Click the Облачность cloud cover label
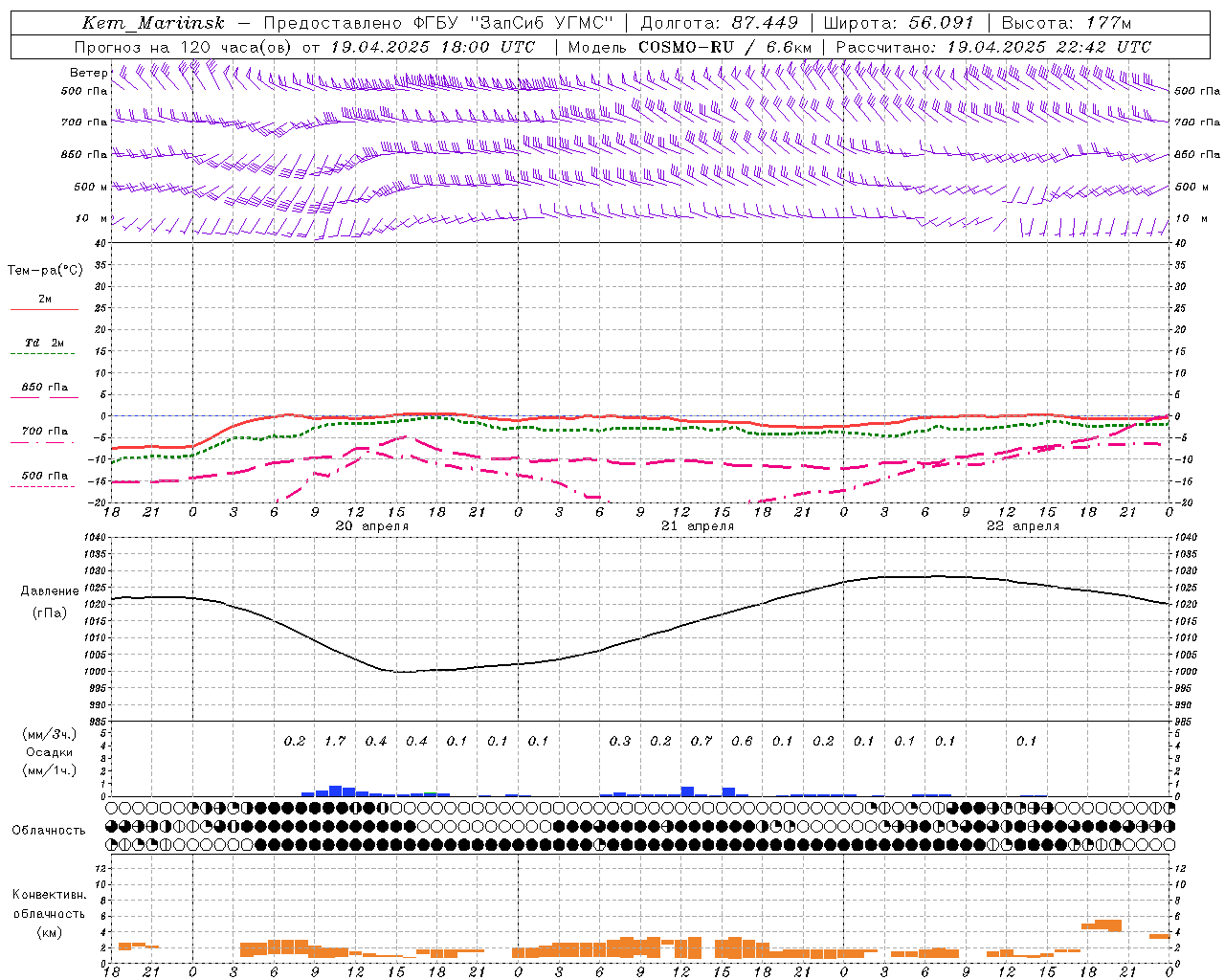1225x980 pixels. pyautogui.click(x=49, y=830)
